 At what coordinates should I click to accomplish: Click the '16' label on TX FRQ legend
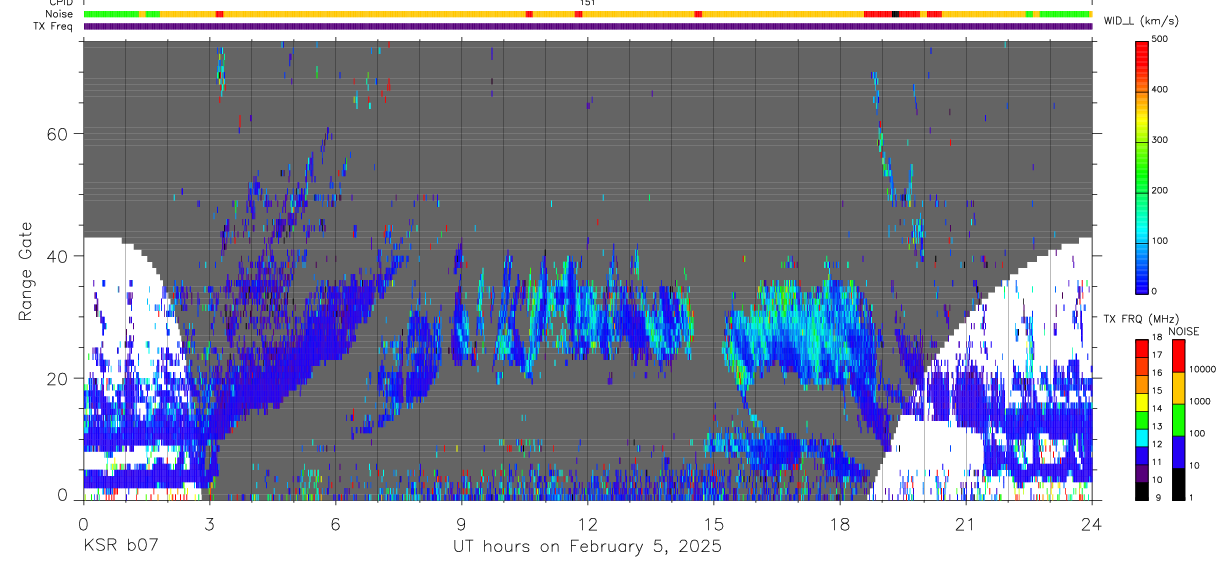coord(1157,372)
